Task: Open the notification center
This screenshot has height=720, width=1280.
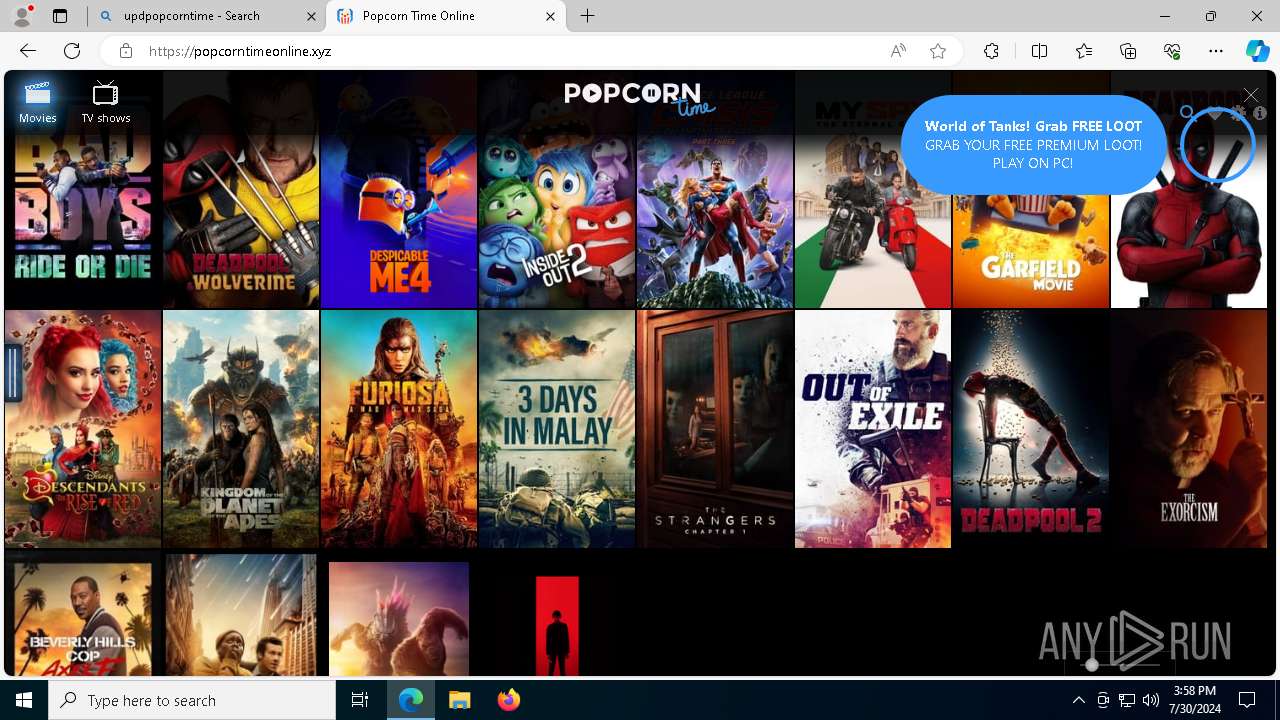Action: tap(1247, 700)
